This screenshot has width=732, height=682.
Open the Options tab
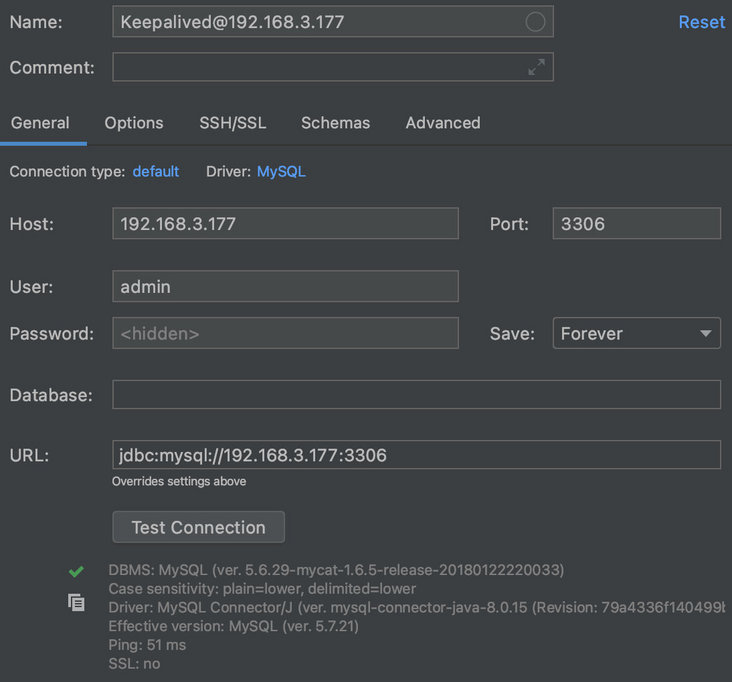tap(134, 123)
